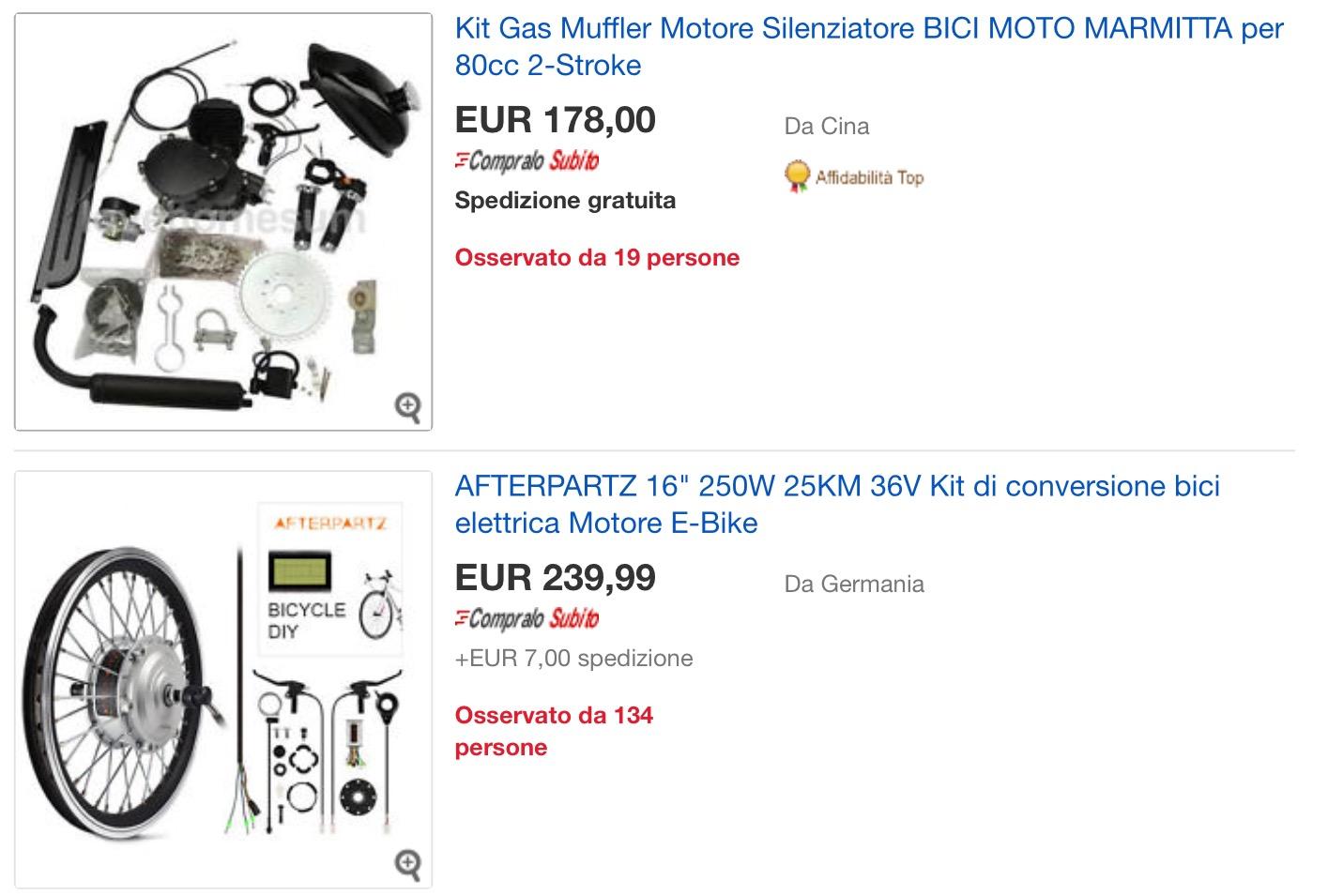Click the magnifier icon on the e-bike wheel image
Screen dimensions: 1328x896
[407, 864]
